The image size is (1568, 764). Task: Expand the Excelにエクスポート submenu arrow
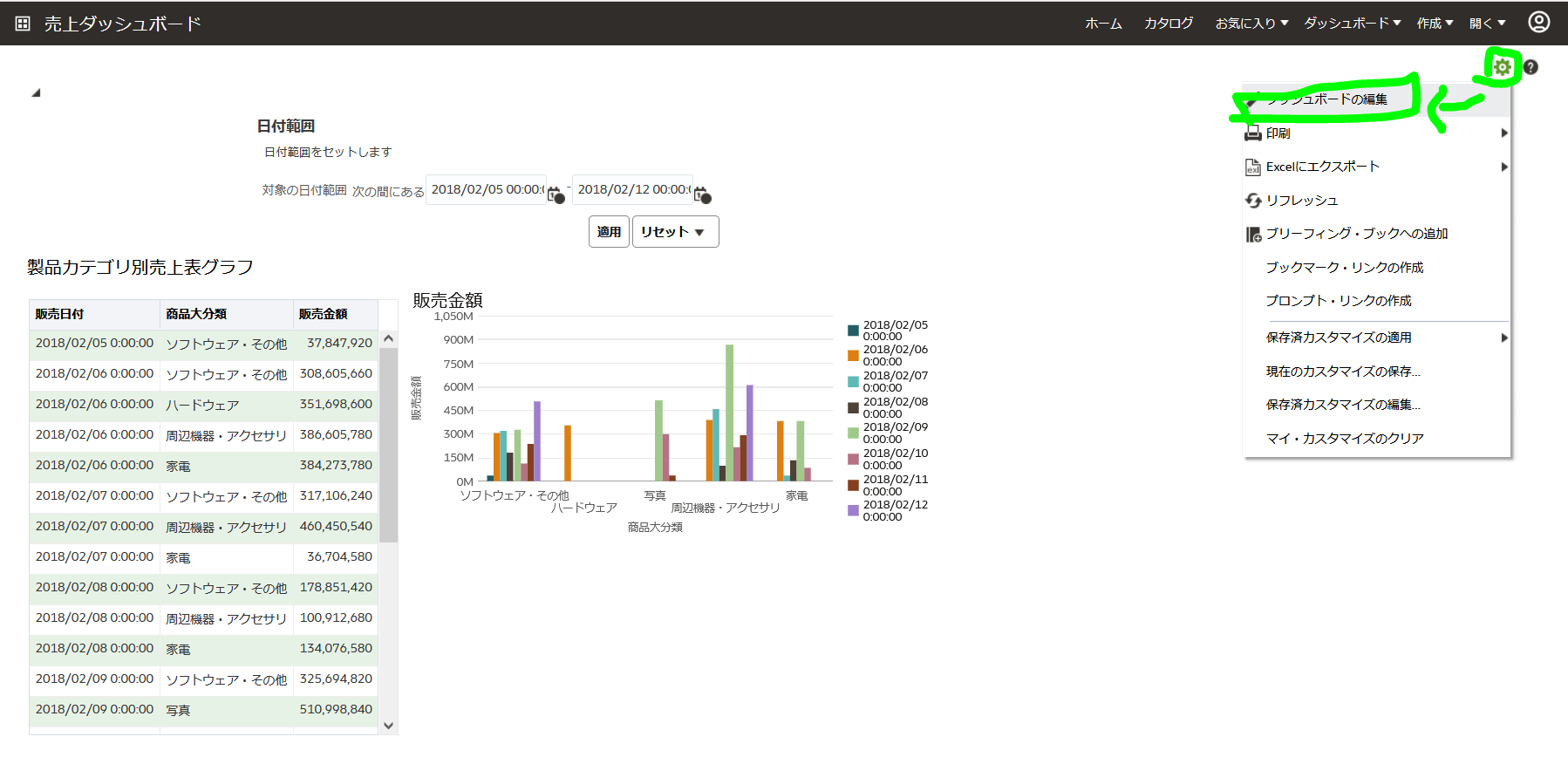pyautogui.click(x=1503, y=167)
